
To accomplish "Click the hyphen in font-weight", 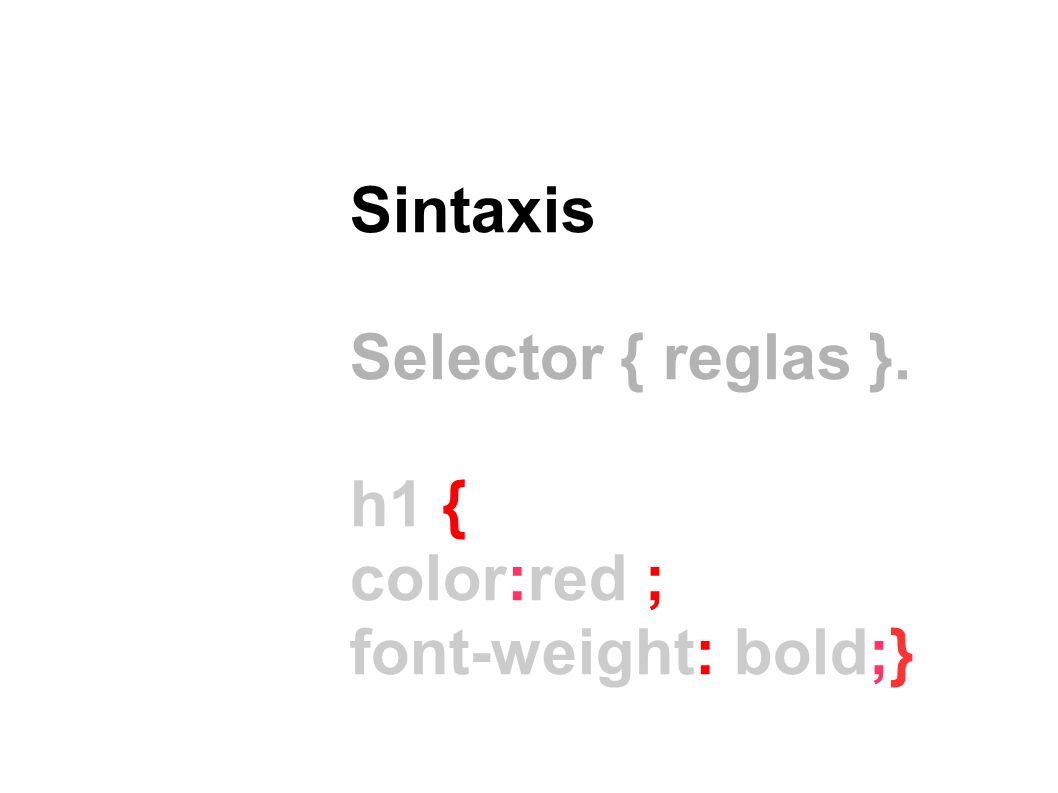I will click(480, 657).
